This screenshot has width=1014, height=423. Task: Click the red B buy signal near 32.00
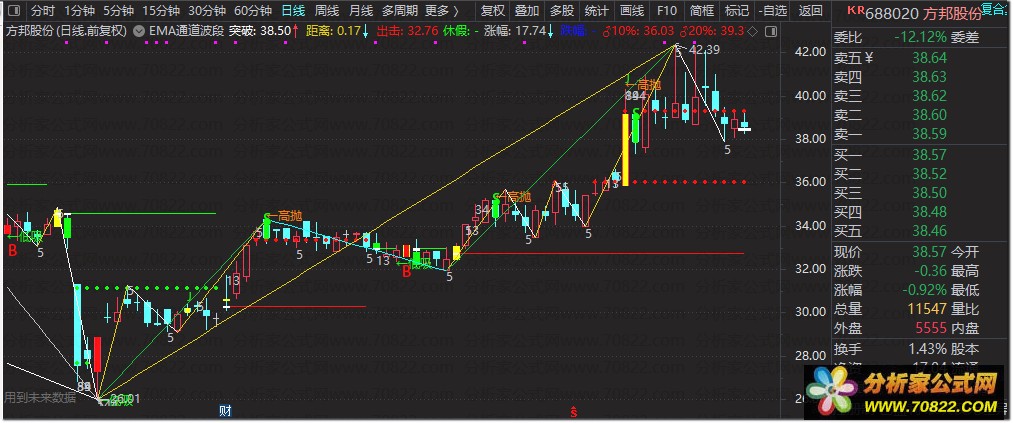tap(406, 272)
